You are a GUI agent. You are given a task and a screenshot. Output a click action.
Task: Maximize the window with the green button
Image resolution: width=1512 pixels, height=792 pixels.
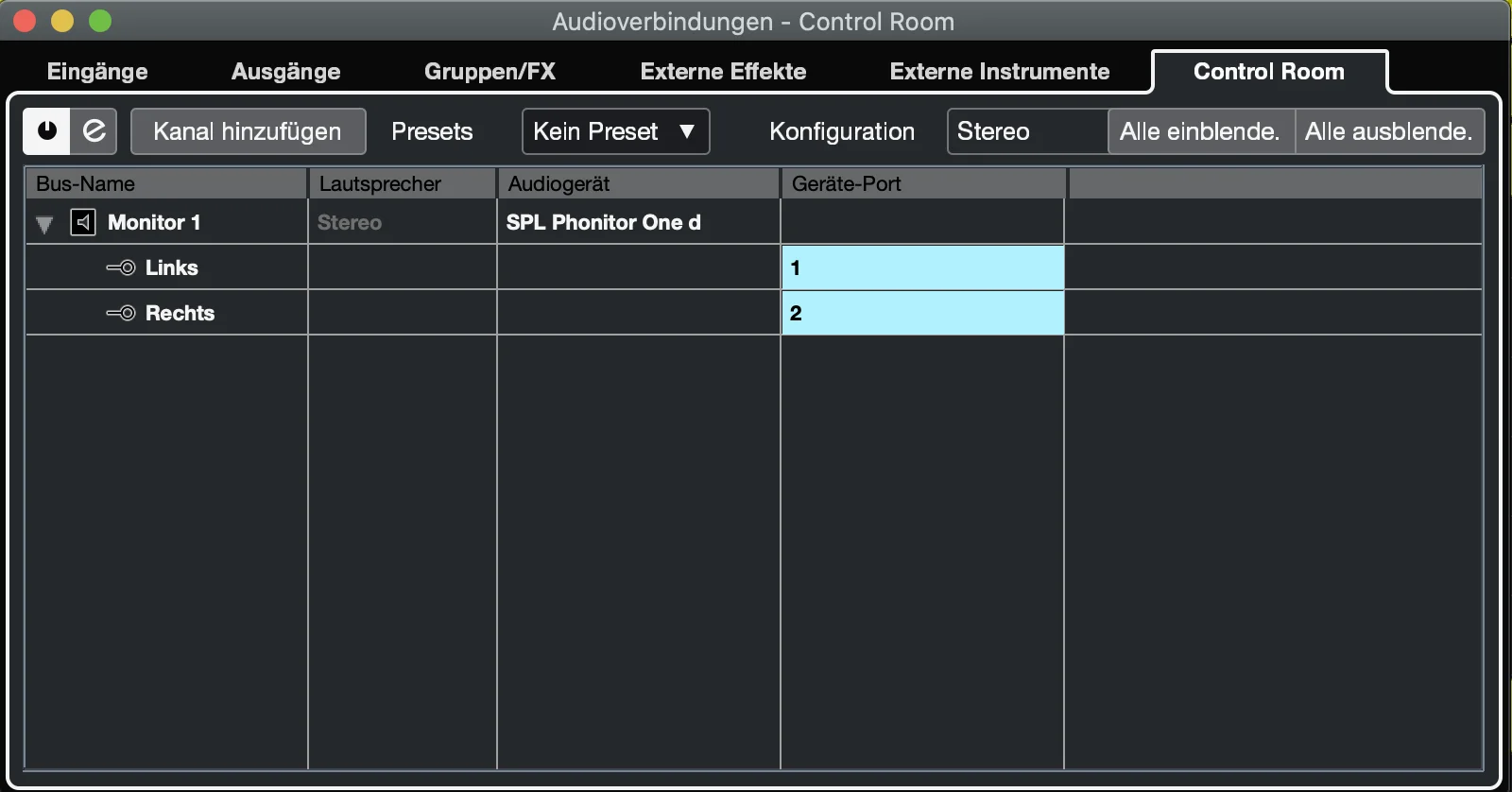click(100, 20)
